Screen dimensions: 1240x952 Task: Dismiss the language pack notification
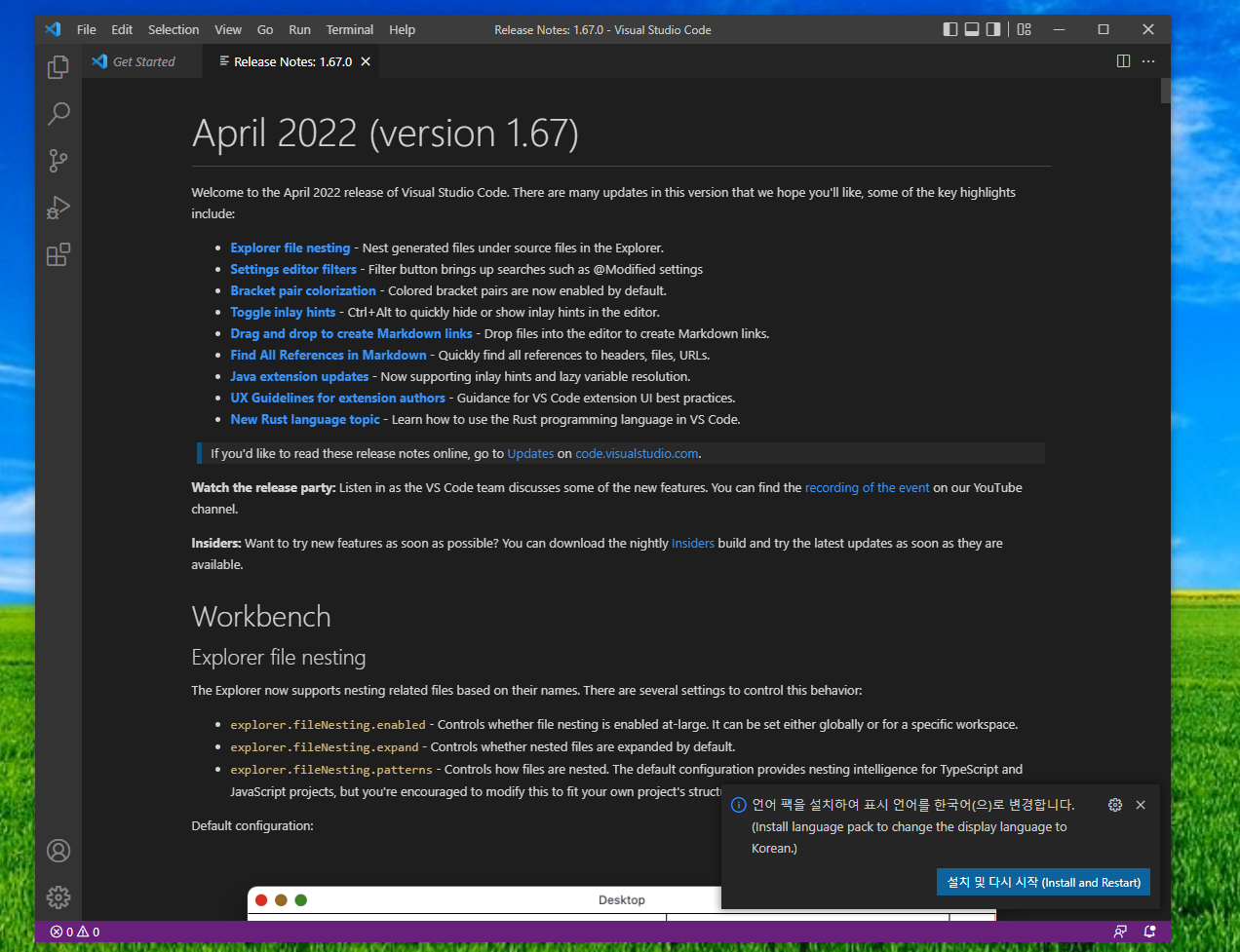[x=1141, y=805]
